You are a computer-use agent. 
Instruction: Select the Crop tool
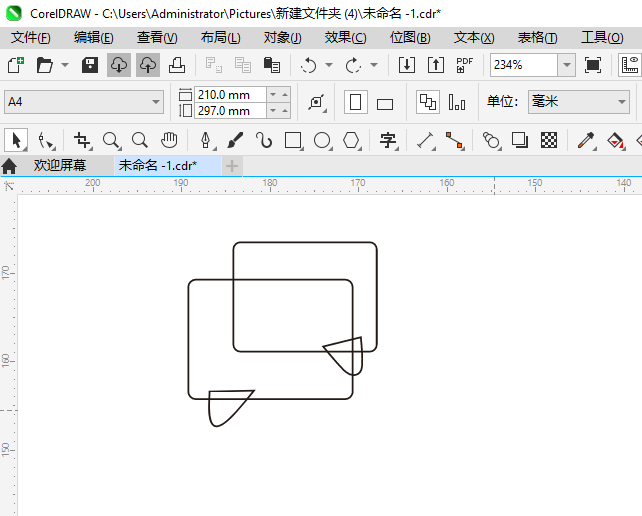(82, 140)
